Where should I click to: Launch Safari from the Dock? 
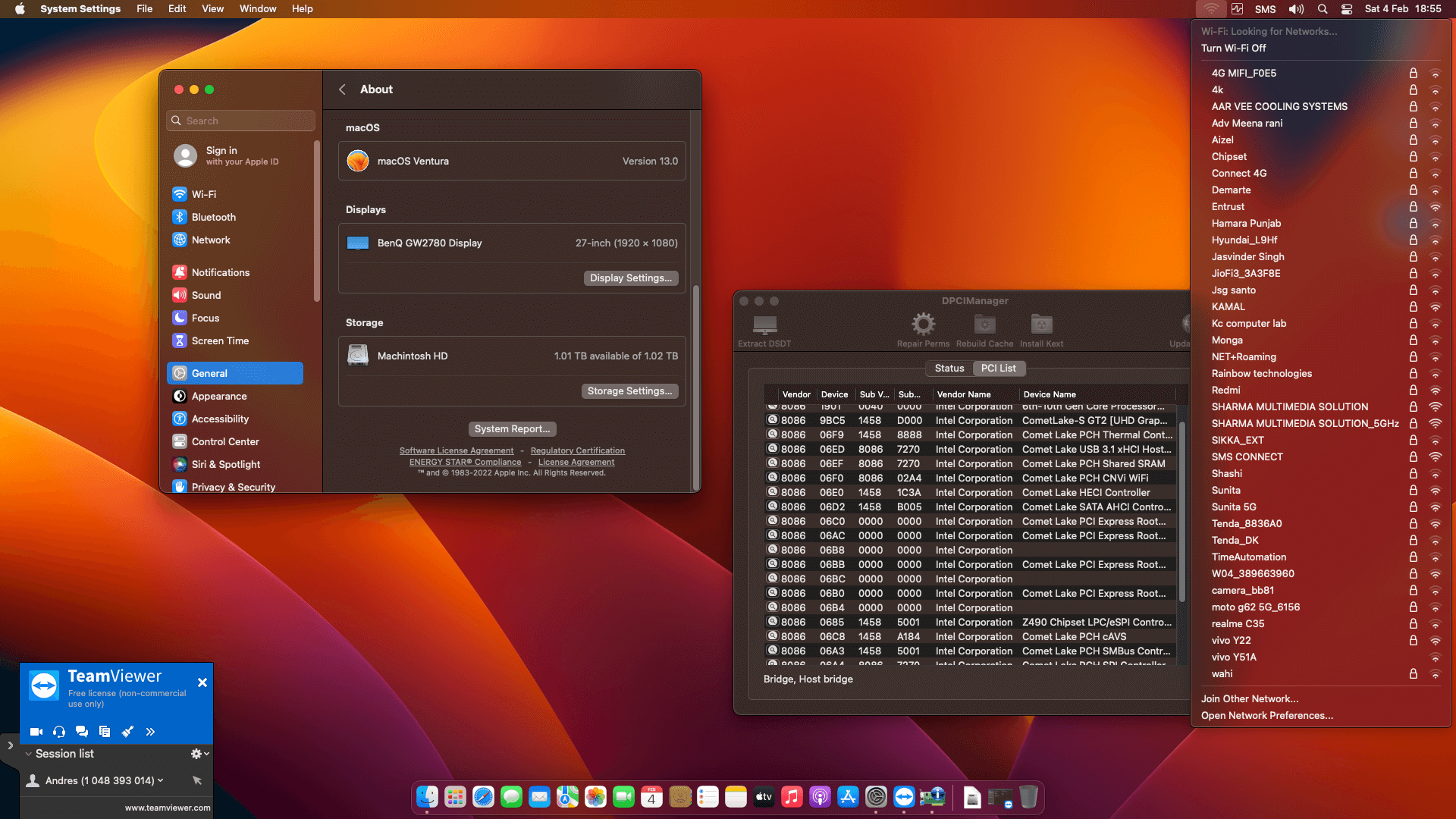483,797
